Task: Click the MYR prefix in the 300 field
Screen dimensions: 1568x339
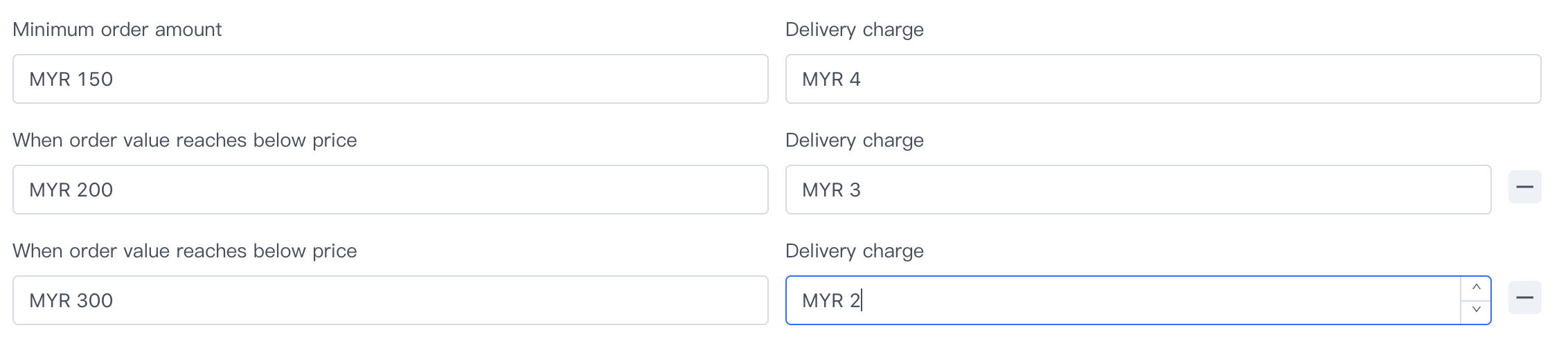Action: pos(50,301)
